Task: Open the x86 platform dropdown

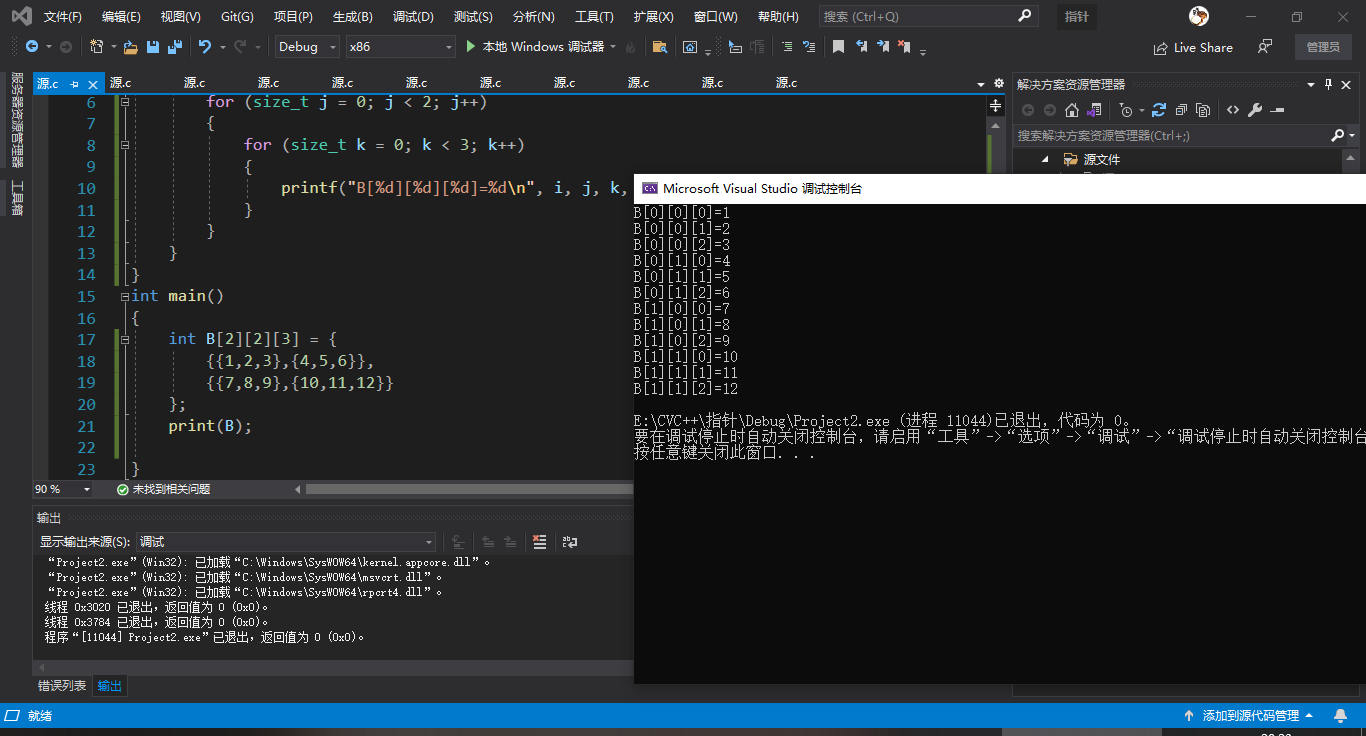Action: pyautogui.click(x=401, y=47)
